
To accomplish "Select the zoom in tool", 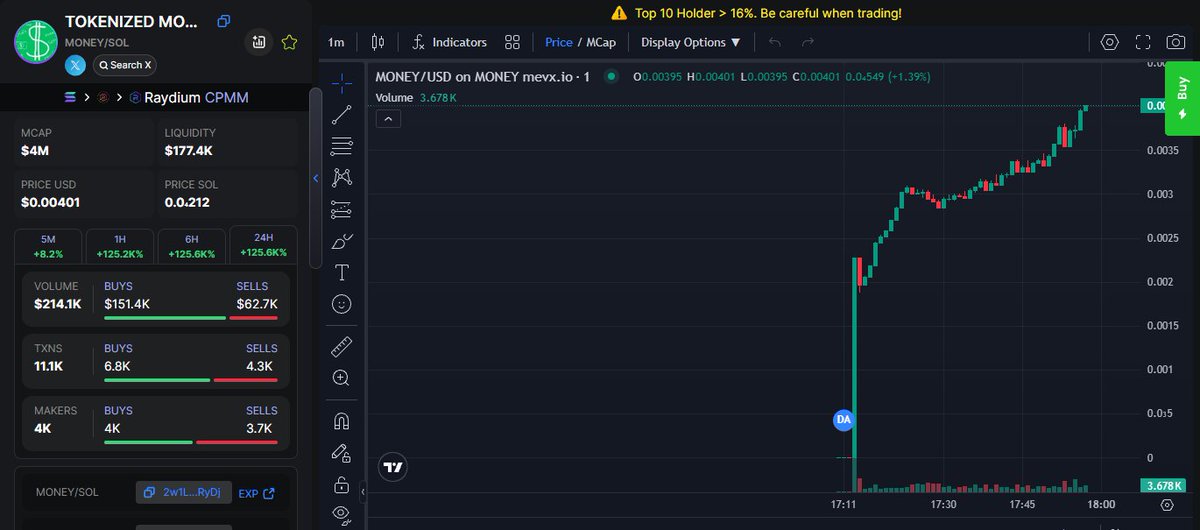I will pos(342,378).
